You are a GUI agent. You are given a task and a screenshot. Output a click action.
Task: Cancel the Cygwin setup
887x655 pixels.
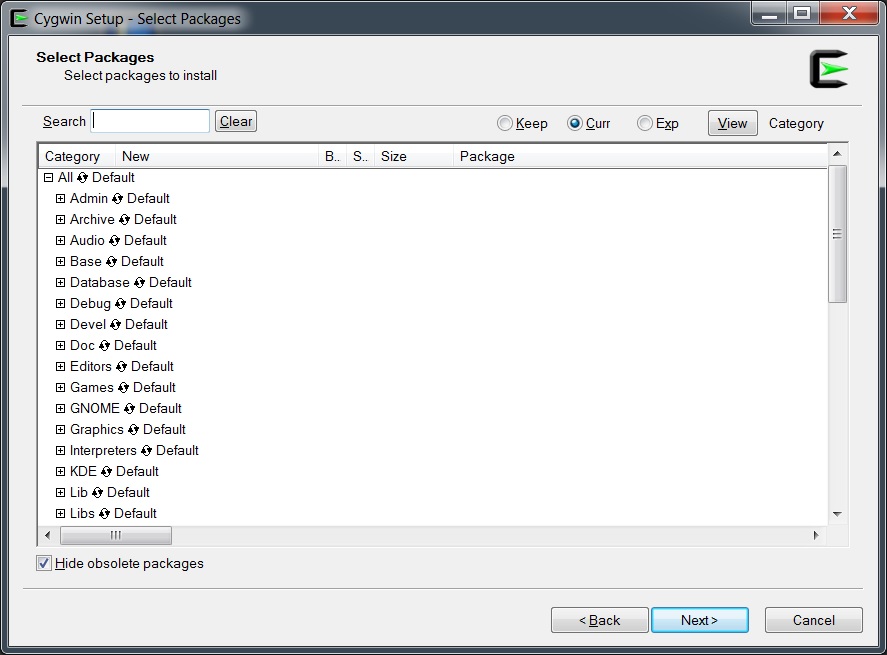[813, 620]
